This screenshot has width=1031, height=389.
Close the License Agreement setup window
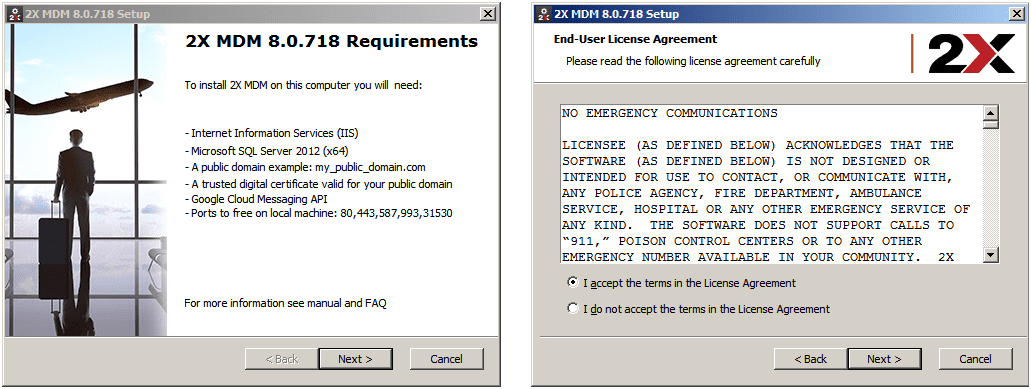1016,14
